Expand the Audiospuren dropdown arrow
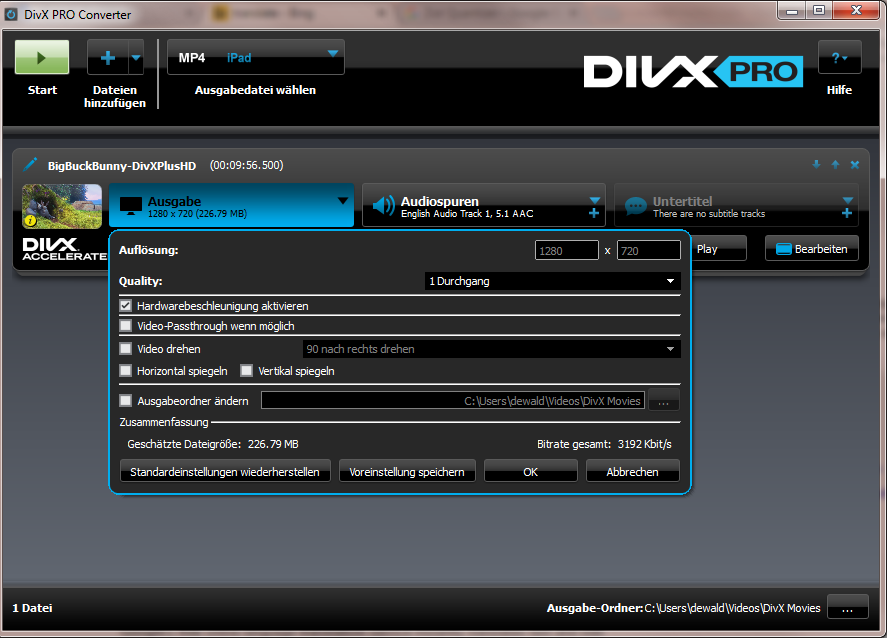 pos(595,200)
